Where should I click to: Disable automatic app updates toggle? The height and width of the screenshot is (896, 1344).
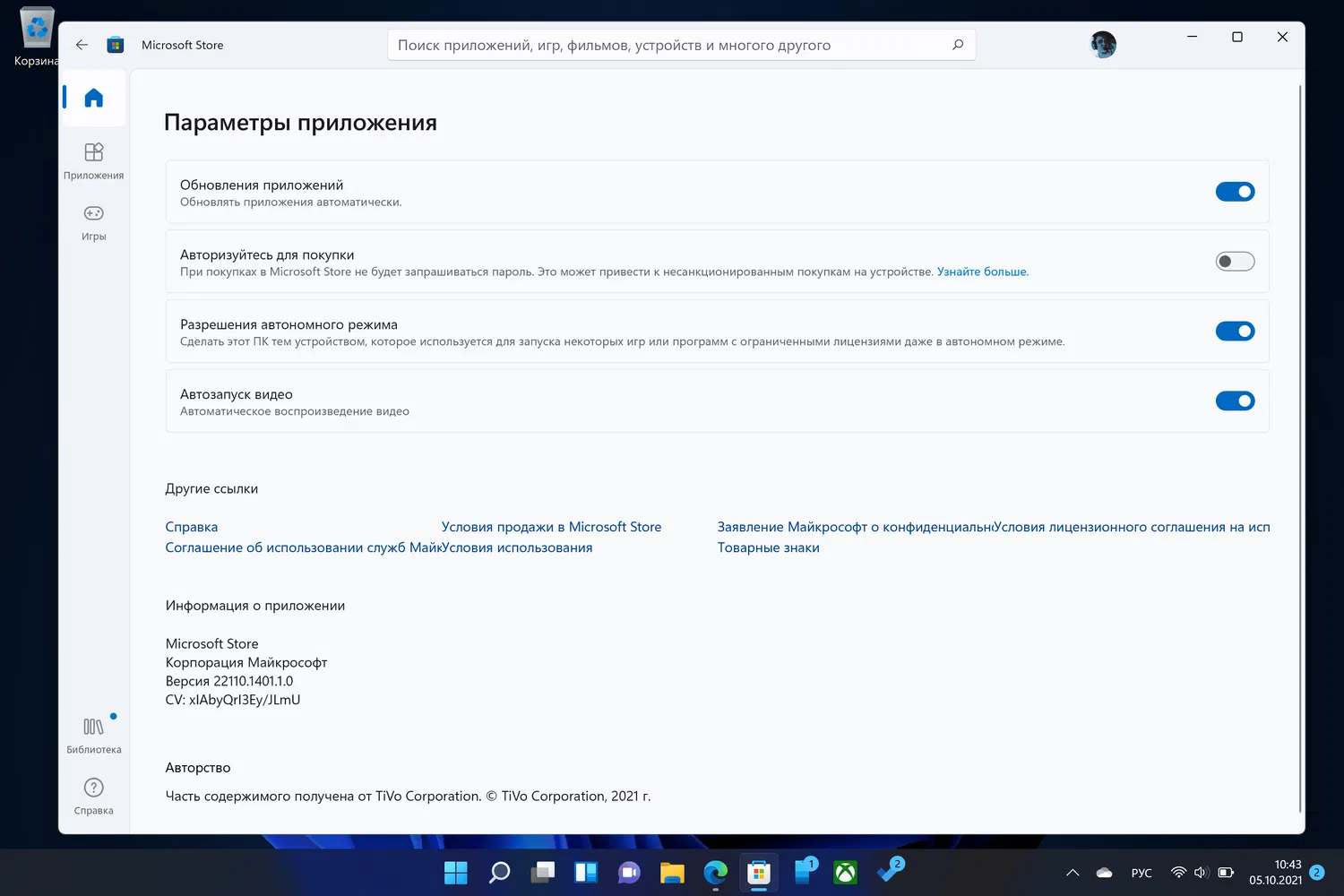[1235, 192]
